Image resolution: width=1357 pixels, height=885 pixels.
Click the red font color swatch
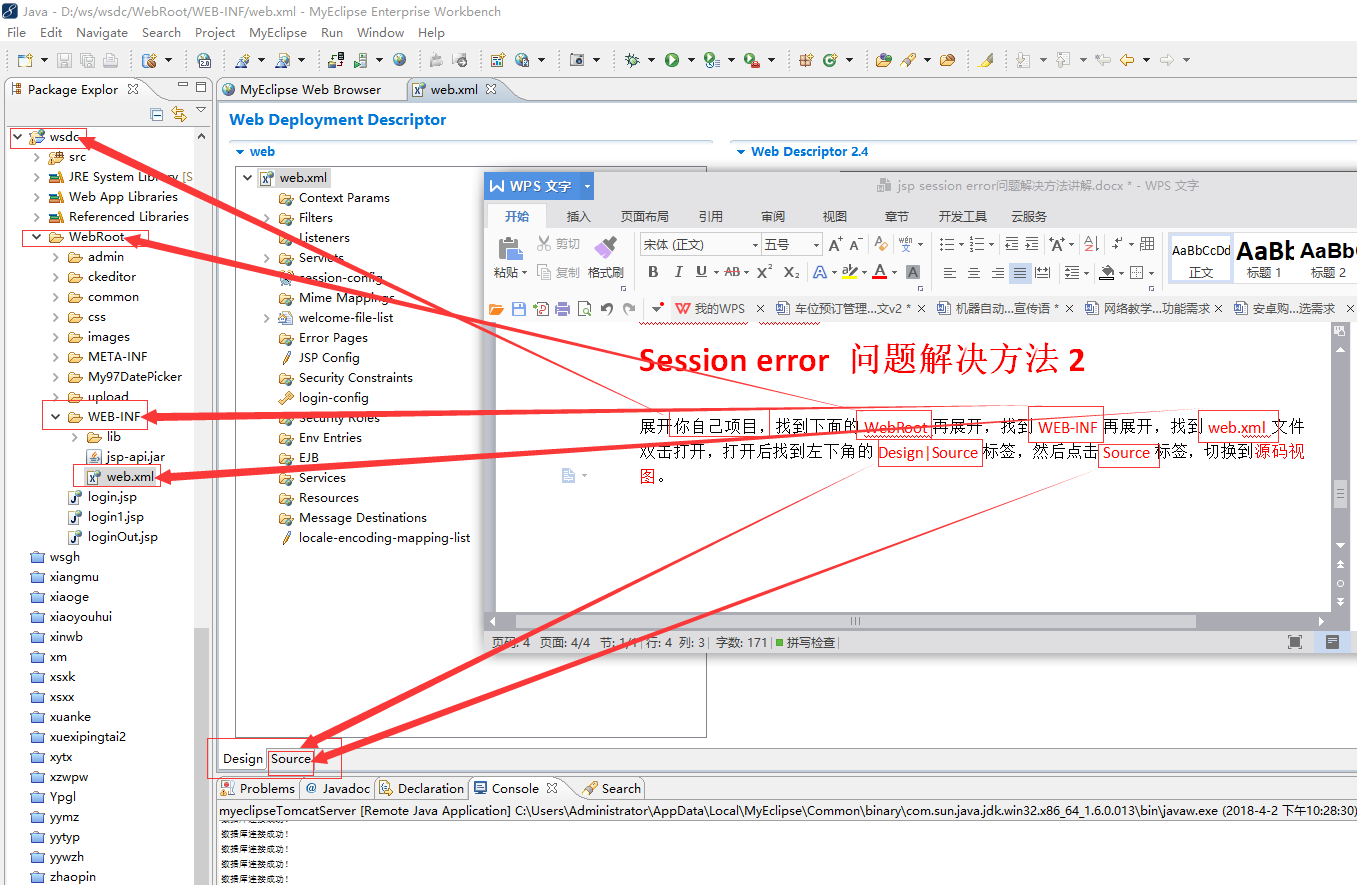pos(880,272)
